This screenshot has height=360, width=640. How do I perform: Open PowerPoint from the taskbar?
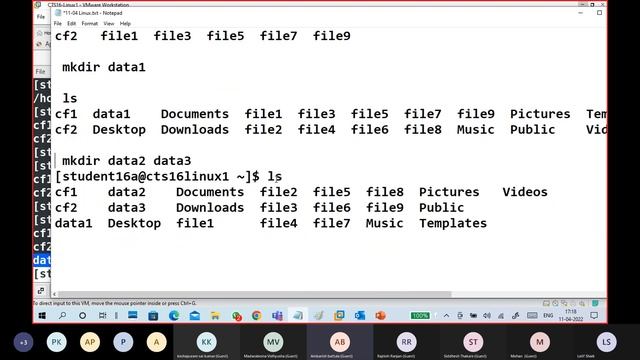tap(380, 316)
